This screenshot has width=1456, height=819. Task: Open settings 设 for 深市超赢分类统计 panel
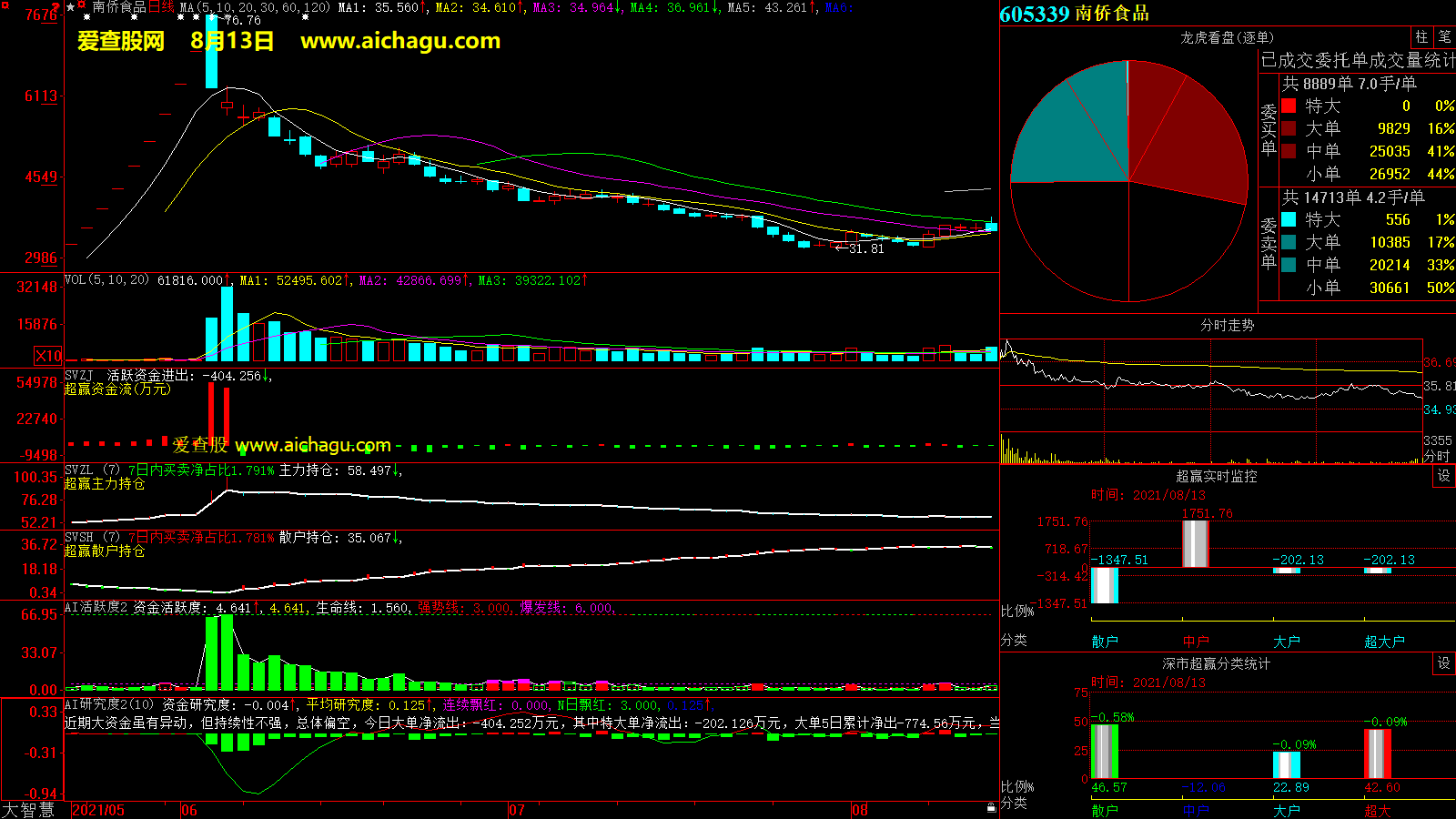[1444, 663]
